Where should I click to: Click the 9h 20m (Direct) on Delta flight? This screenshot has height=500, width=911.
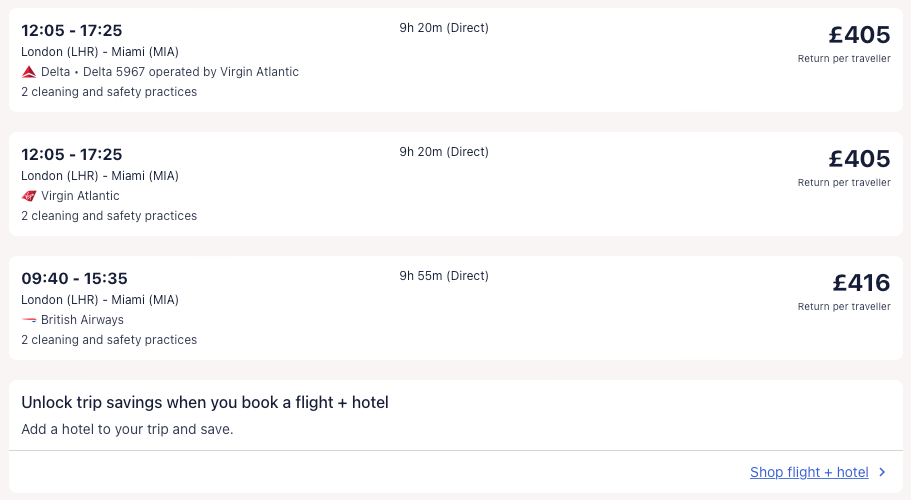click(444, 28)
